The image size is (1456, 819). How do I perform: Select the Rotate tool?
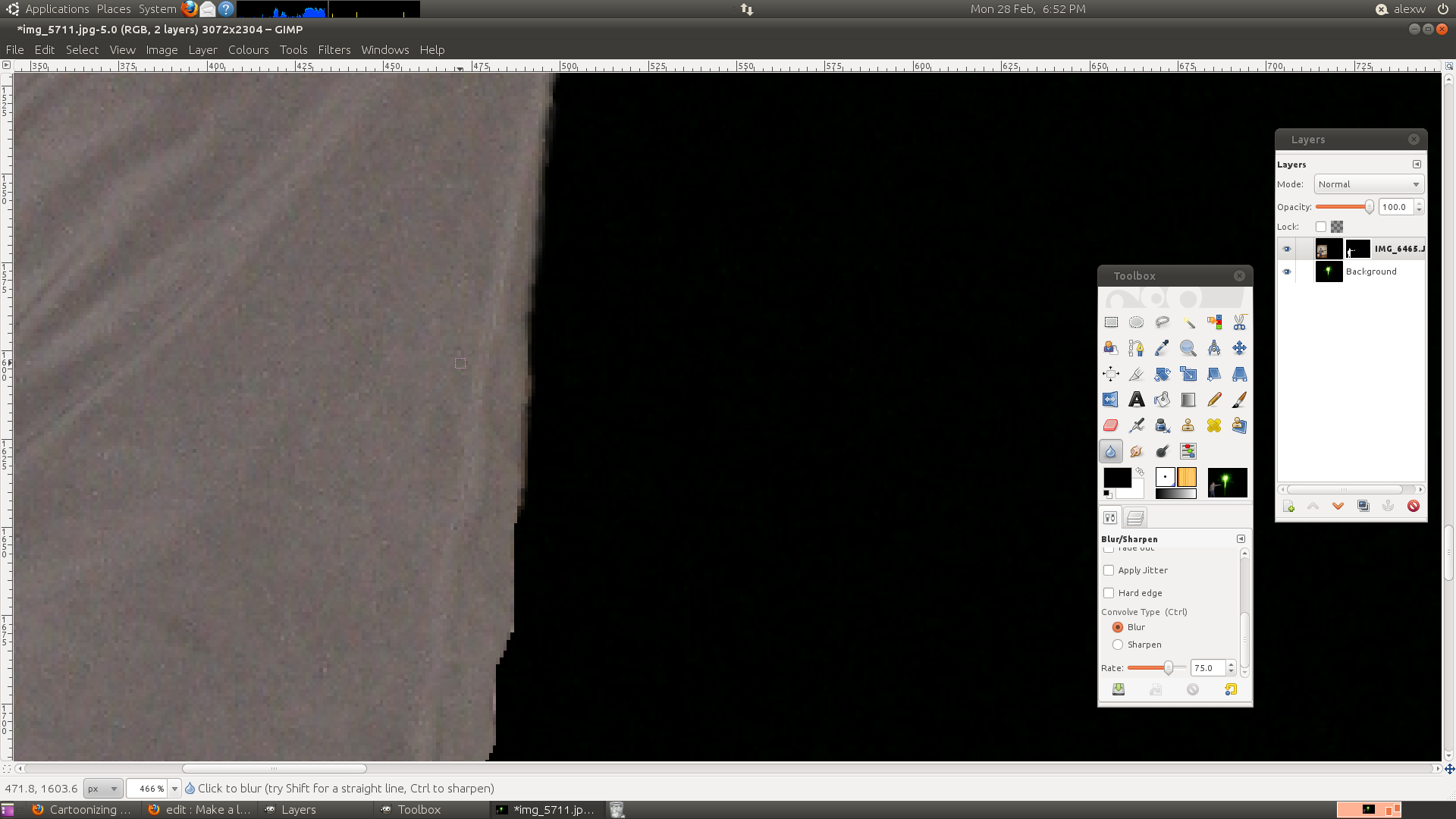(x=1162, y=374)
